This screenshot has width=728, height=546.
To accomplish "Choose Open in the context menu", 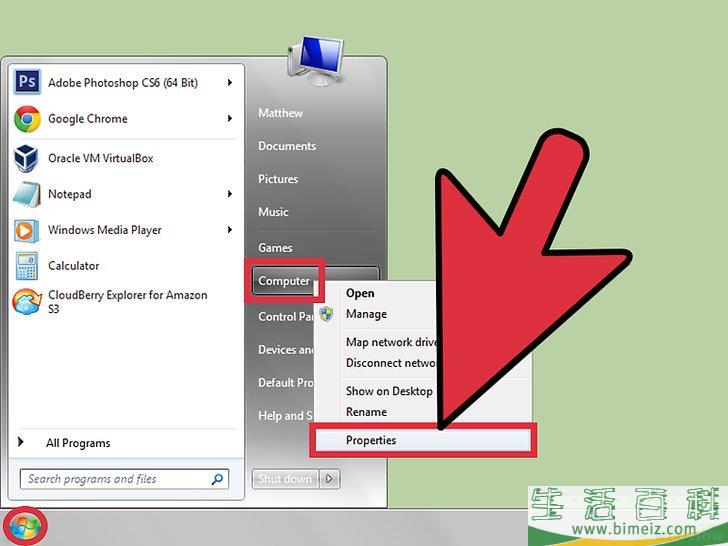I will coord(360,293).
